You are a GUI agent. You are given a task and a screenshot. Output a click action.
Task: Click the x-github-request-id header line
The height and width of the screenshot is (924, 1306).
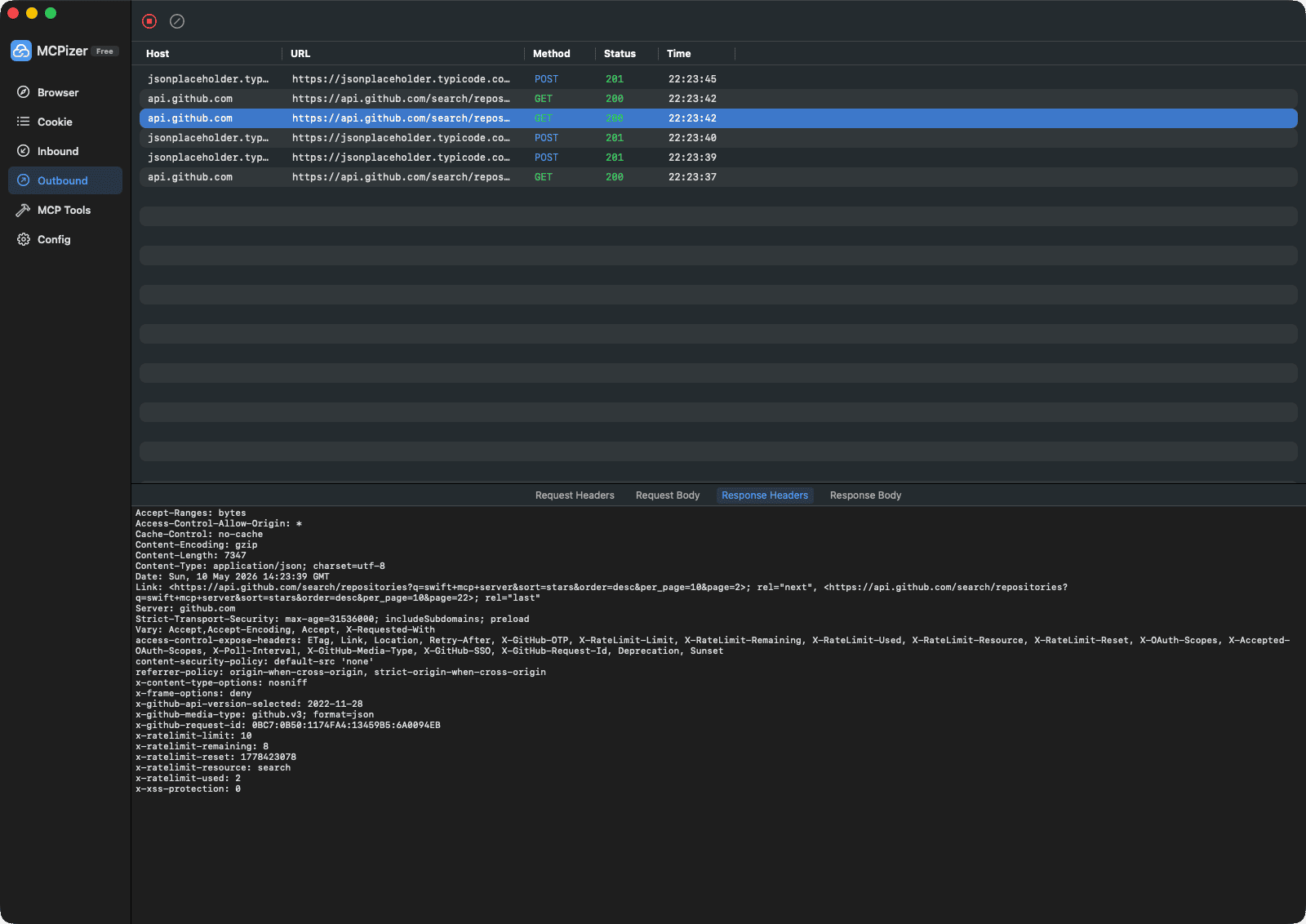(x=288, y=725)
